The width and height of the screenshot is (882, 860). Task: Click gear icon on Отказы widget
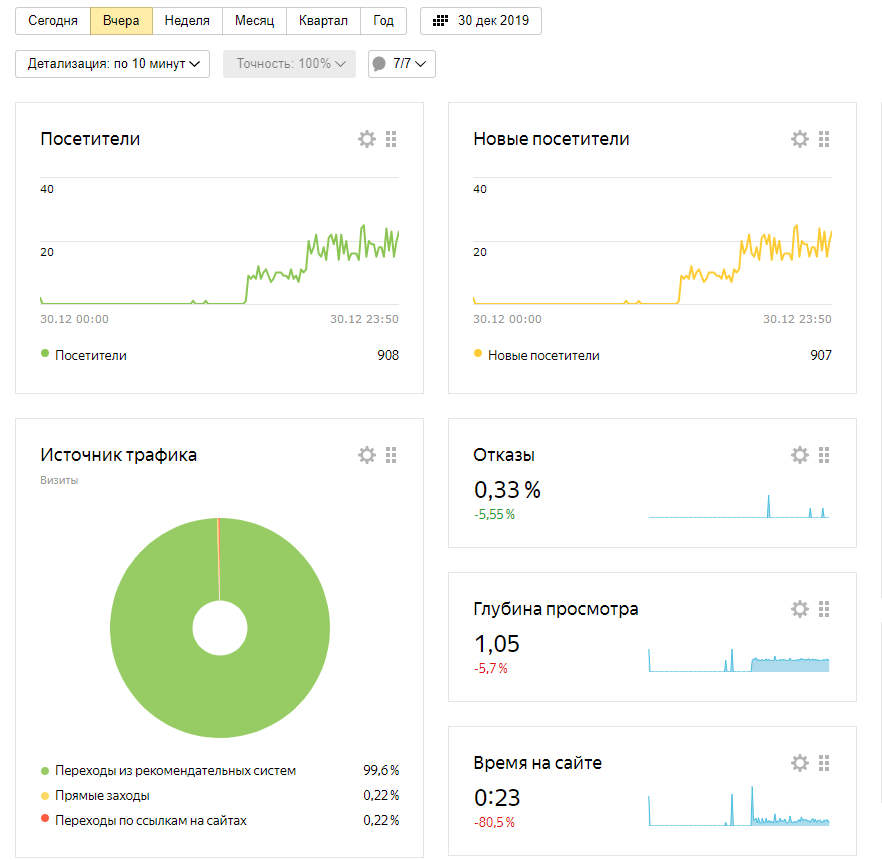point(800,455)
